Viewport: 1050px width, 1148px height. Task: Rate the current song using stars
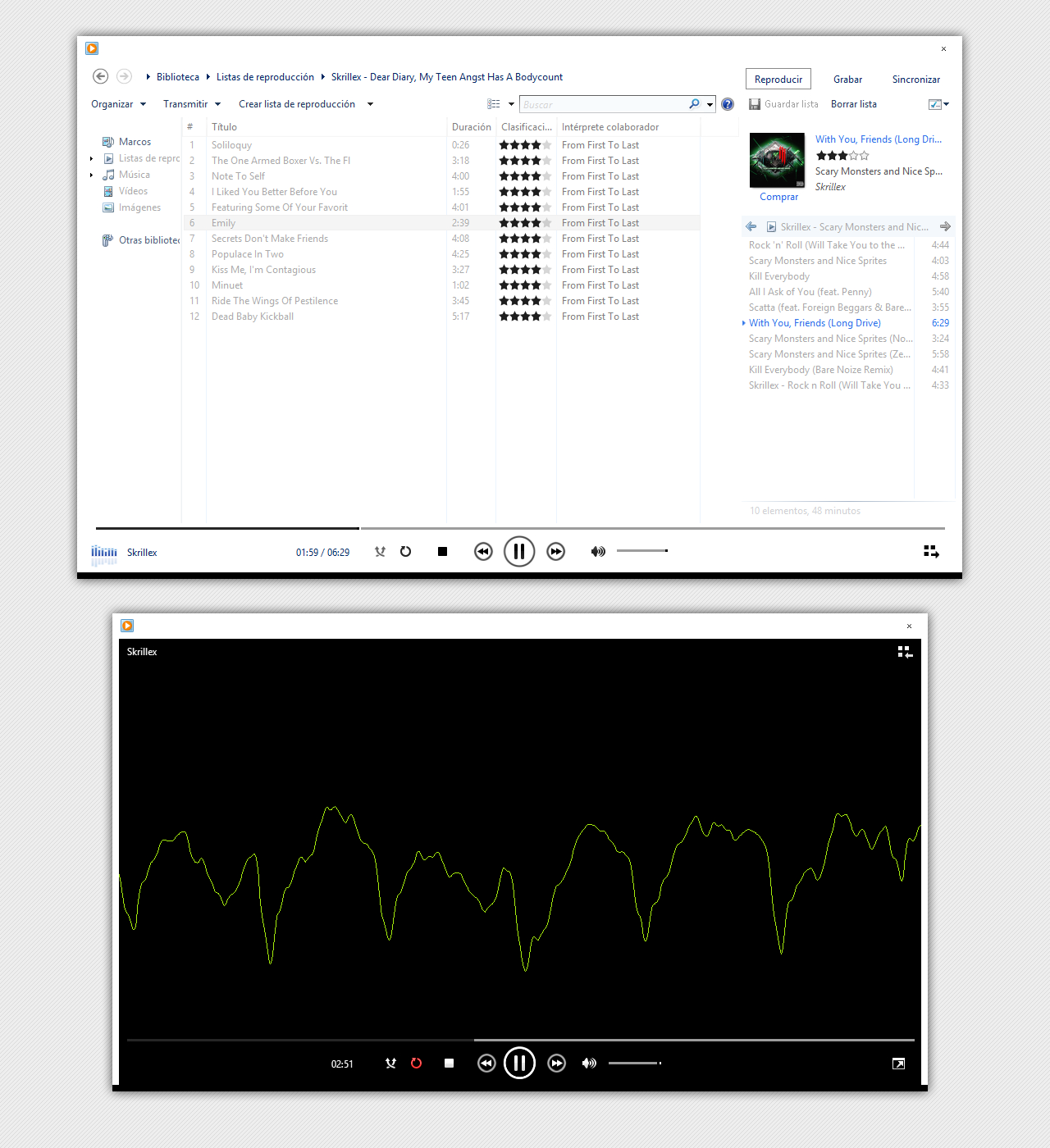[x=842, y=155]
